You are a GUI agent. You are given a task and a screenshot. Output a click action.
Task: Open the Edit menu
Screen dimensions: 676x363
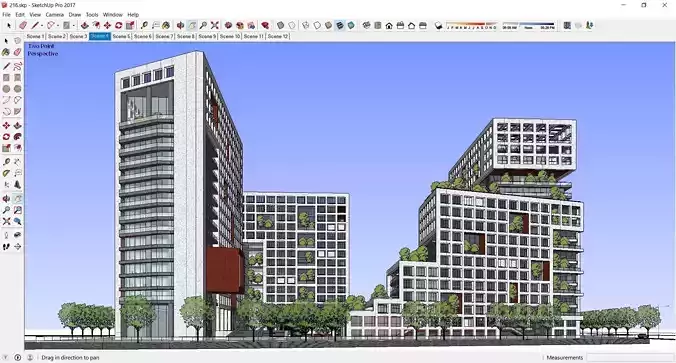tap(20, 15)
